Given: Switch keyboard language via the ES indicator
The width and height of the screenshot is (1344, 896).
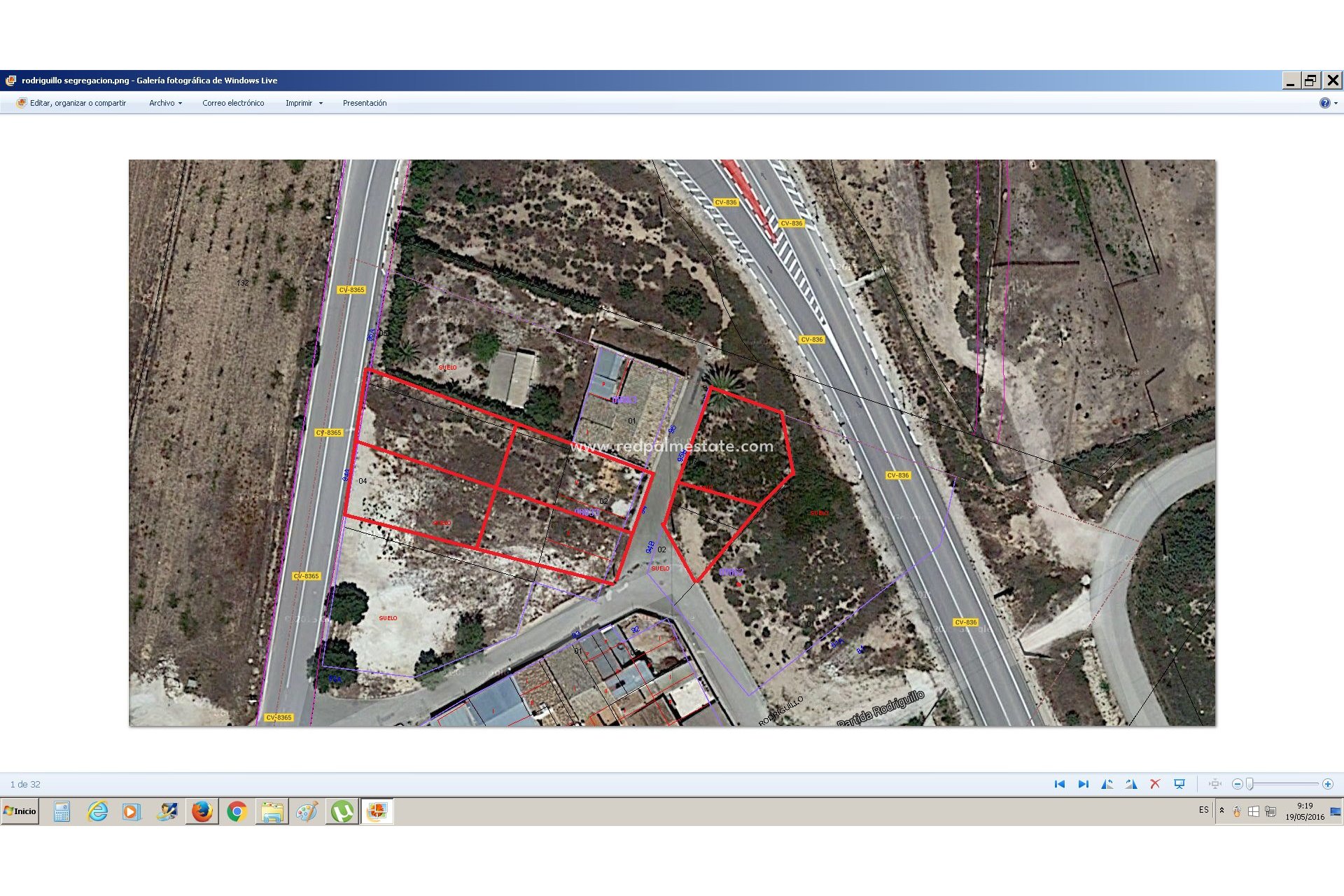Looking at the screenshot, I should coord(1203,811).
